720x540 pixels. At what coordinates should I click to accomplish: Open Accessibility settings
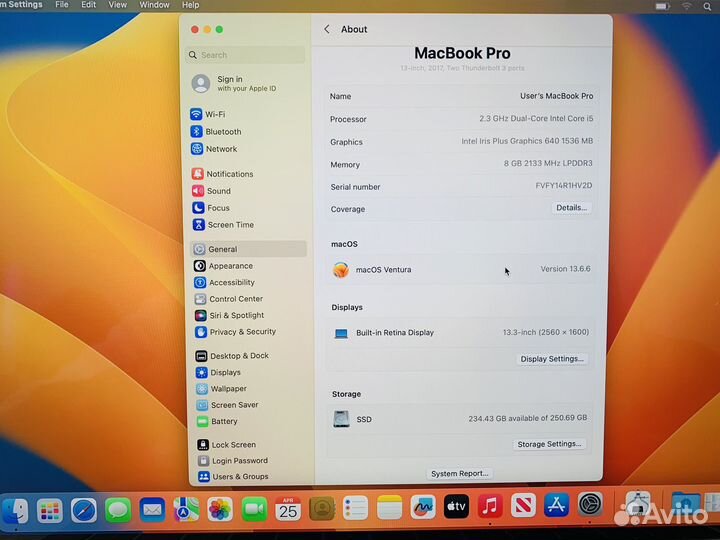pos(224,282)
